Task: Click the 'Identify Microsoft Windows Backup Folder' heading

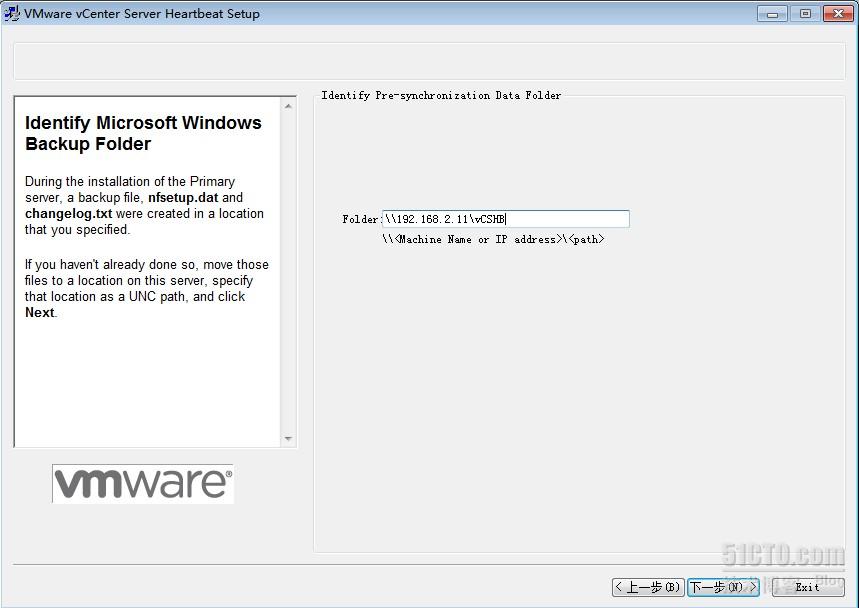Action: point(143,133)
